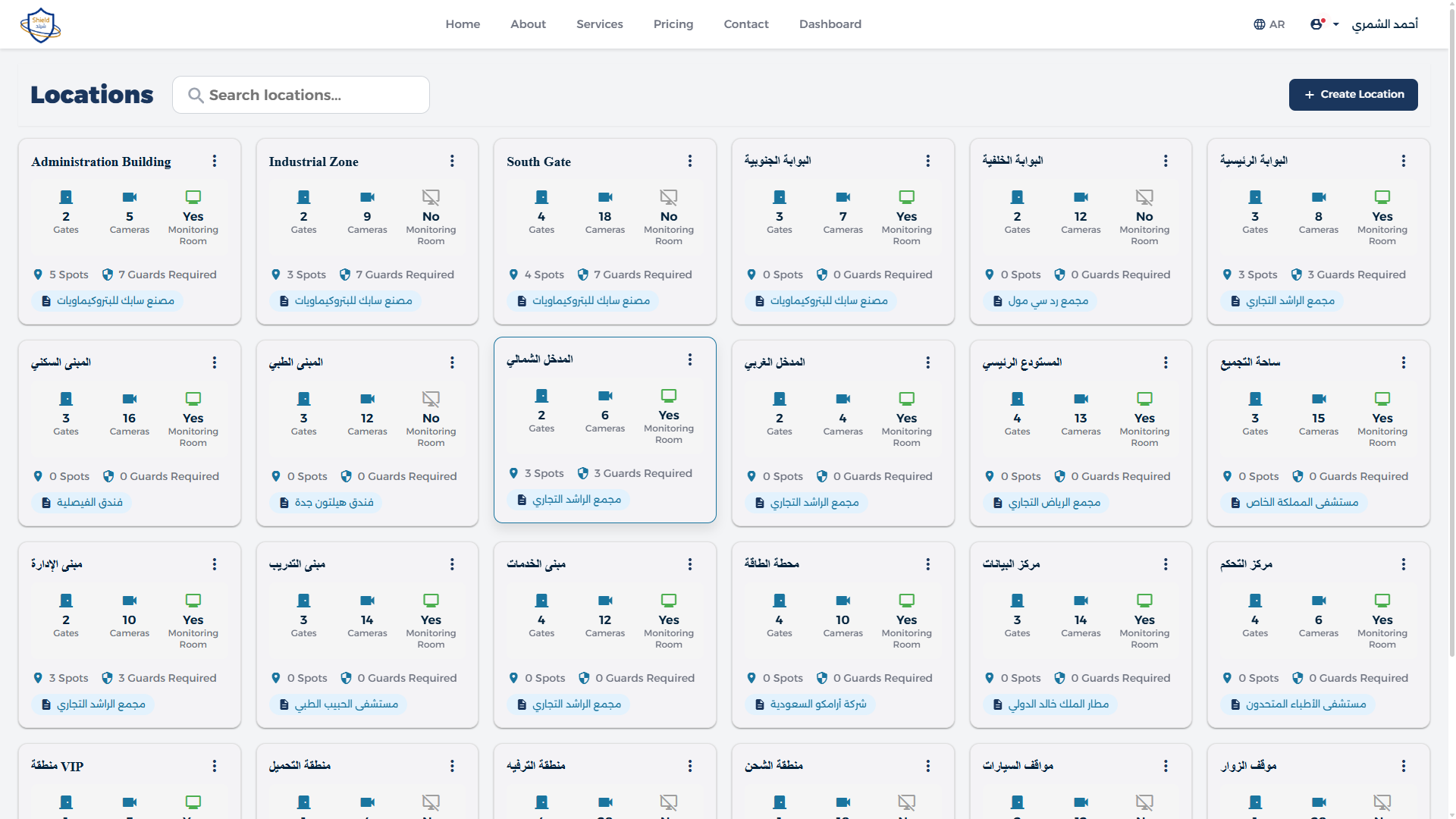Click the Shield logo in the top-left
Viewport: 1456px width, 819px height.
(x=40, y=24)
